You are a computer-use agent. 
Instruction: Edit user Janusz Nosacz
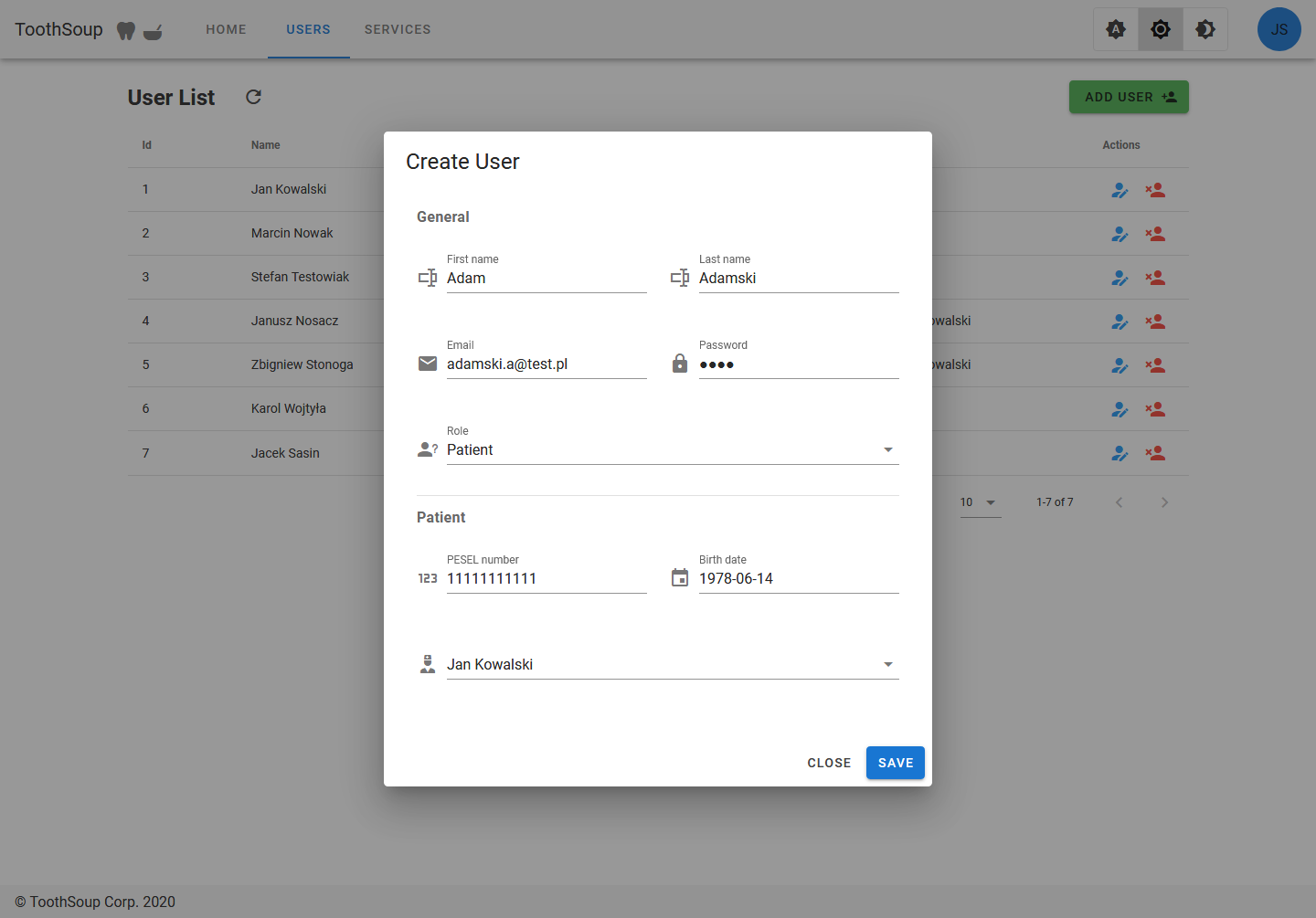(1120, 322)
